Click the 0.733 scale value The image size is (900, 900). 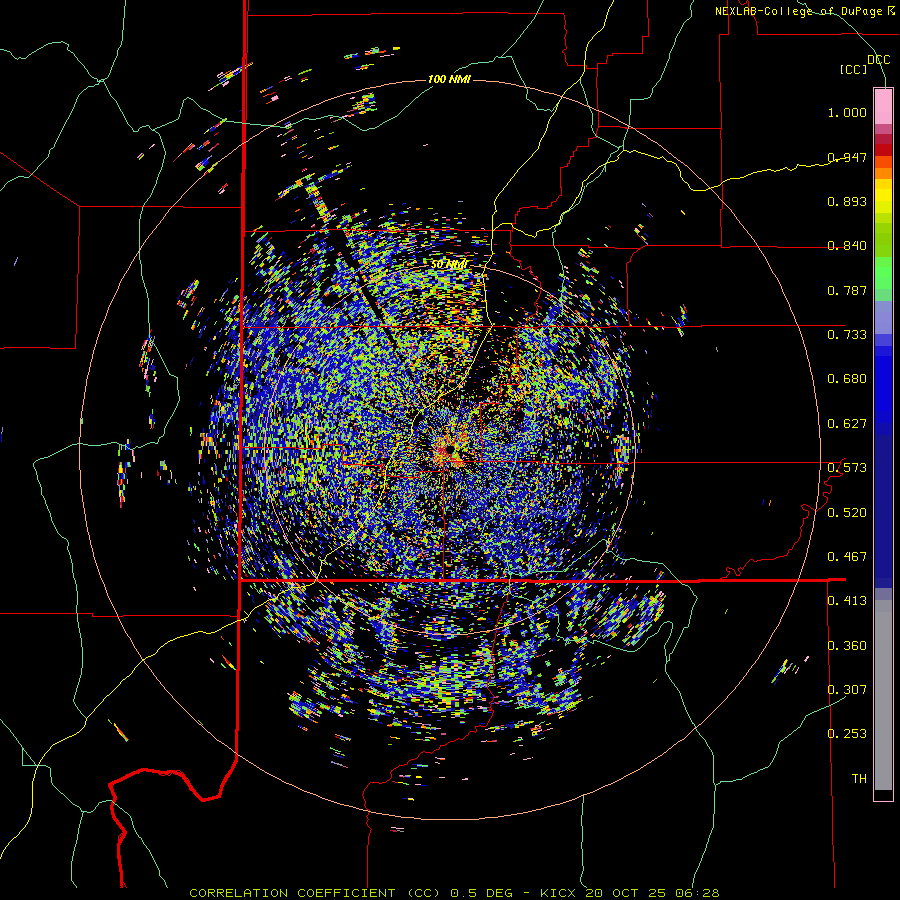(x=847, y=335)
